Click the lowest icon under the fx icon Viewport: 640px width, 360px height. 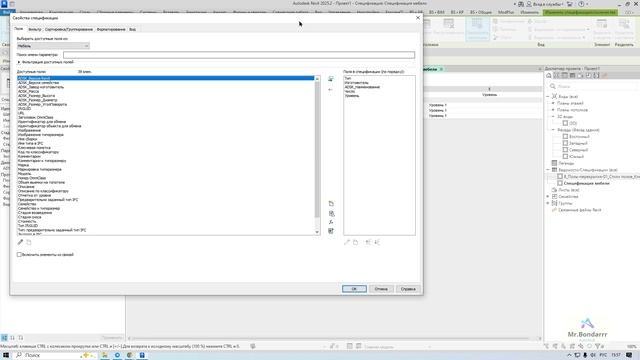tap(331, 231)
